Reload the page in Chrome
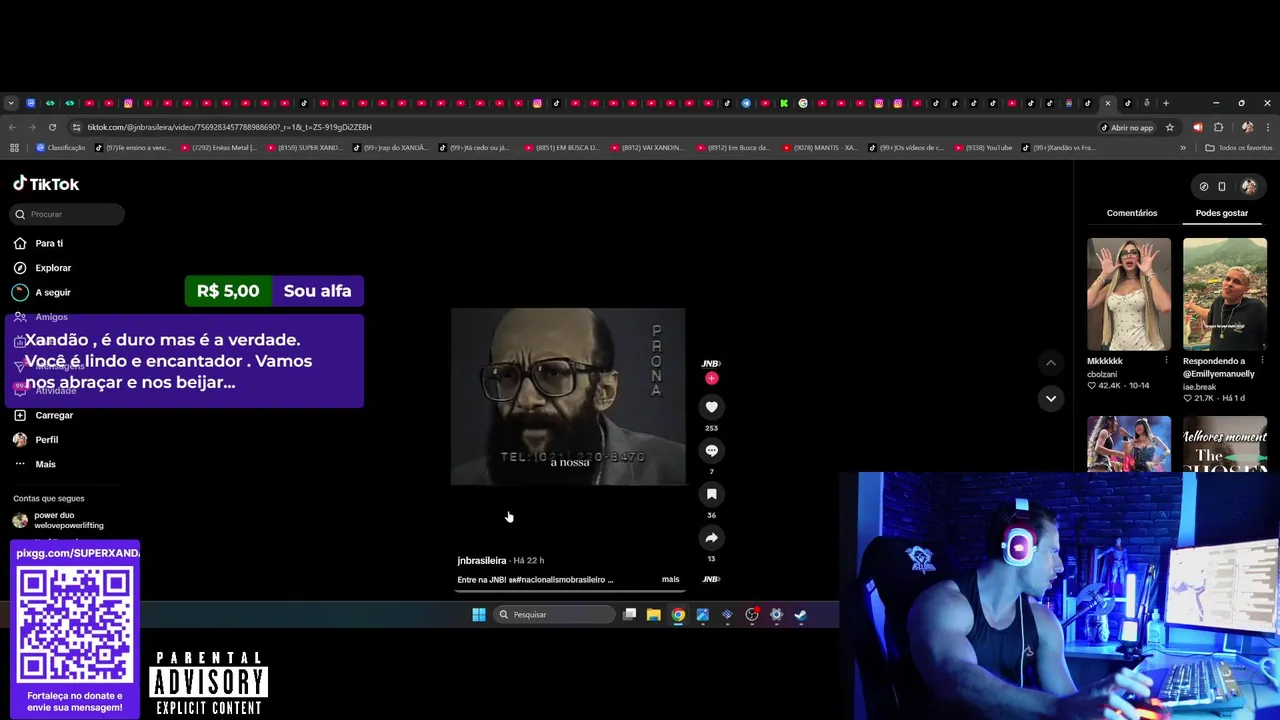This screenshot has width=1280, height=720. click(x=52, y=127)
